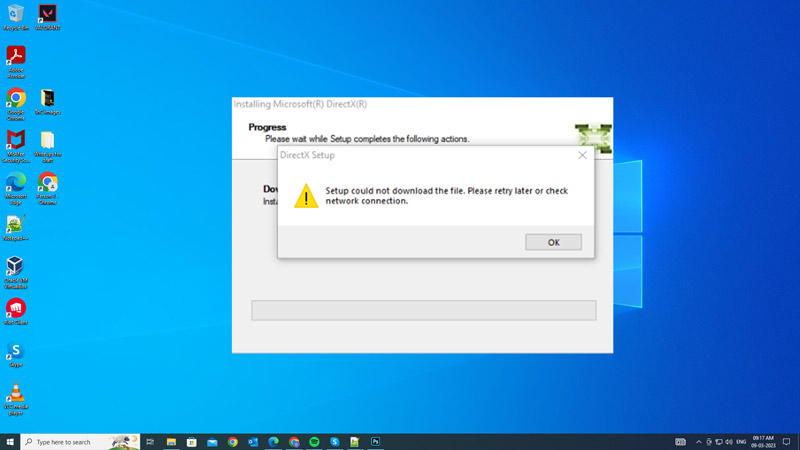The width and height of the screenshot is (800, 450).
Task: Select the Person 1 - Chrome shortcut
Action: click(47, 188)
